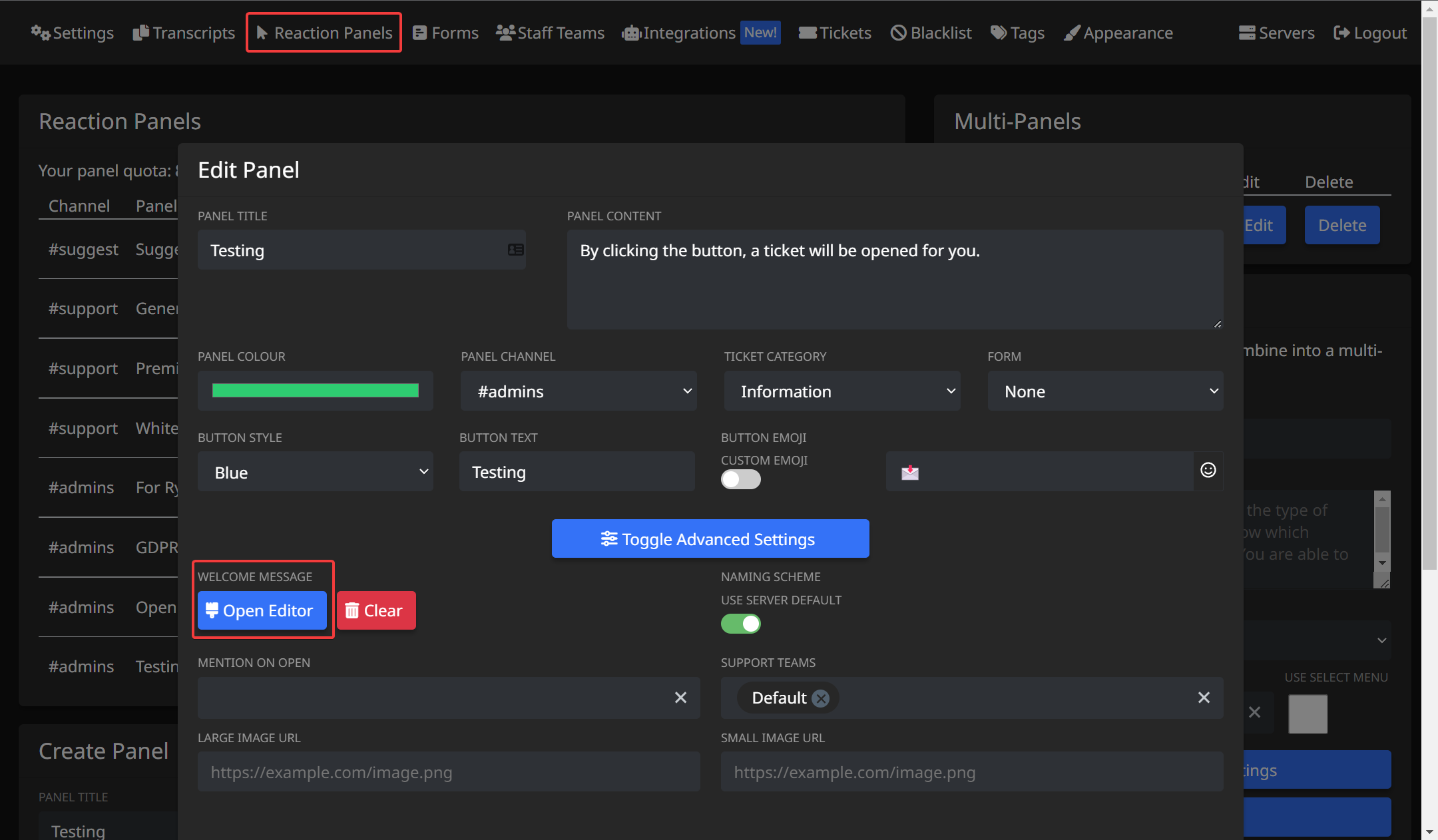Expand the Button Style dropdown
Image resolution: width=1438 pixels, height=840 pixels.
[315, 471]
